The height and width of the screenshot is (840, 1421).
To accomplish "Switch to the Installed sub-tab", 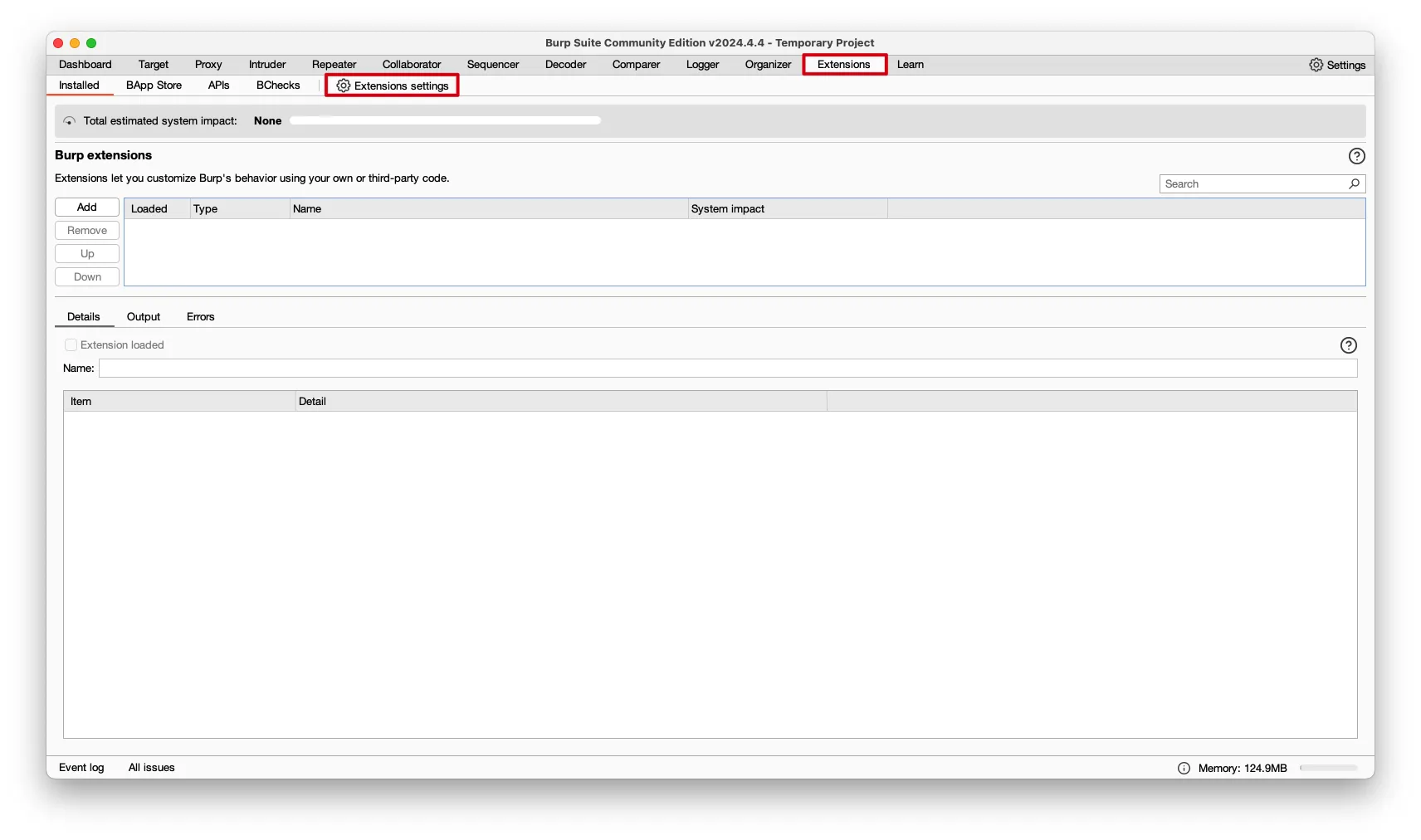I will (x=79, y=85).
